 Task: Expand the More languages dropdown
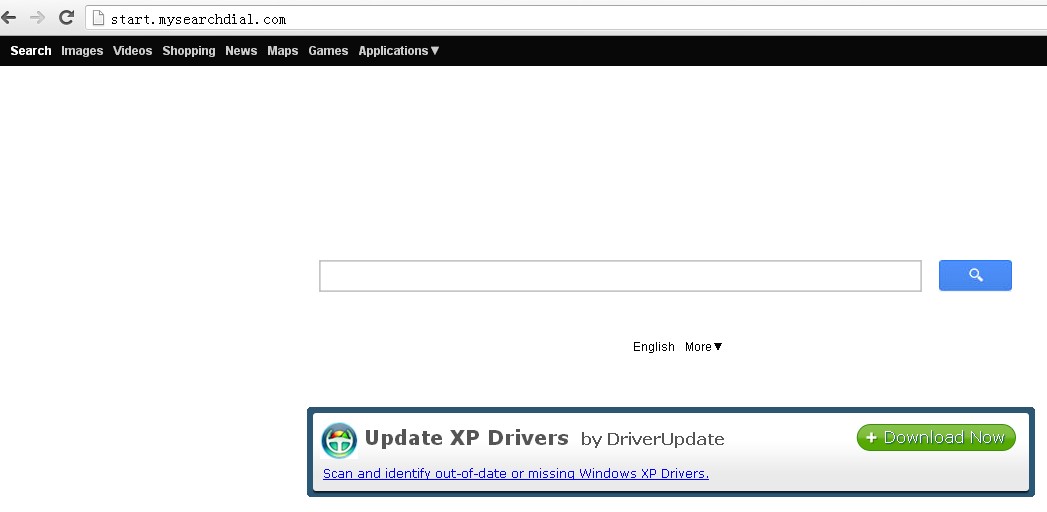704,346
